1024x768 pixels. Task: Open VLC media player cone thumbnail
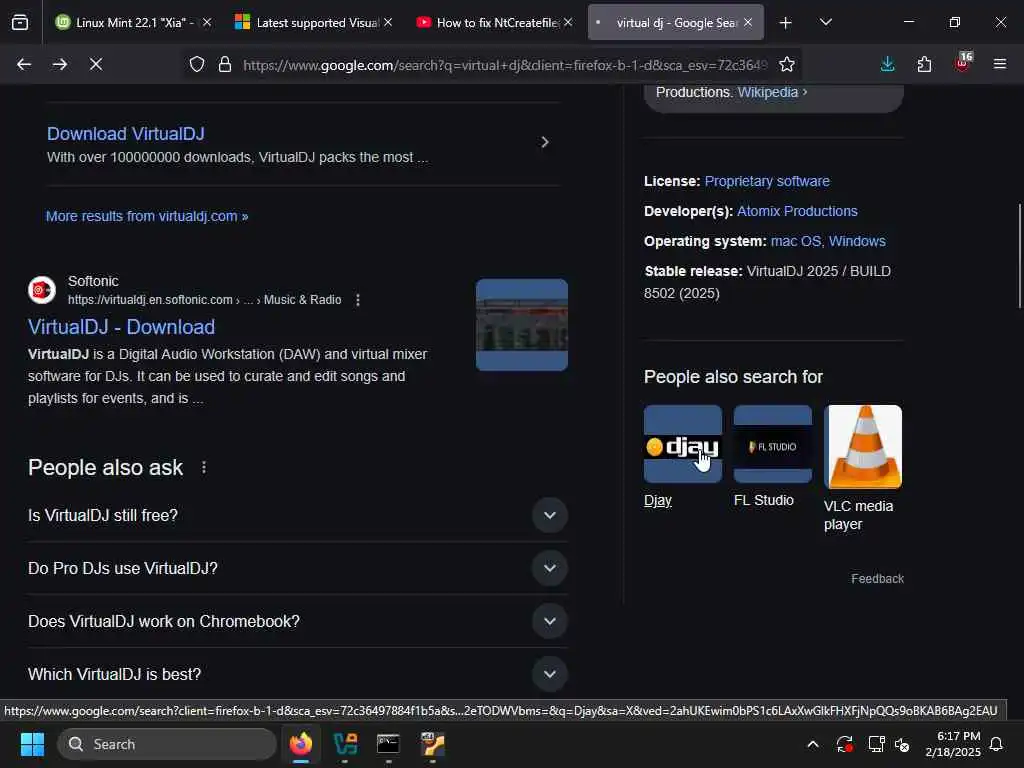tap(863, 447)
